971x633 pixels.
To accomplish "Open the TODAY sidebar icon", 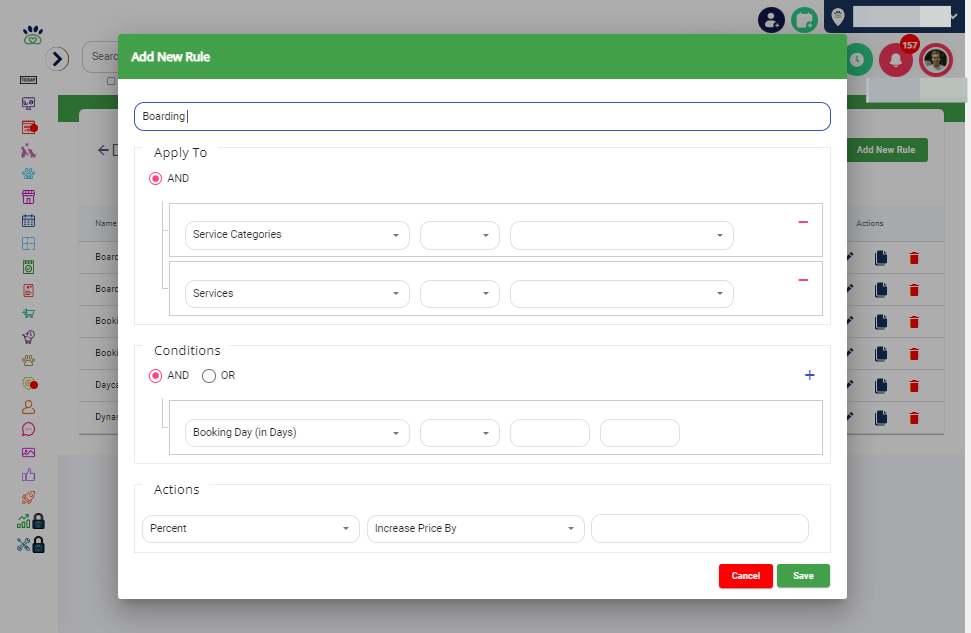I will pos(28,80).
